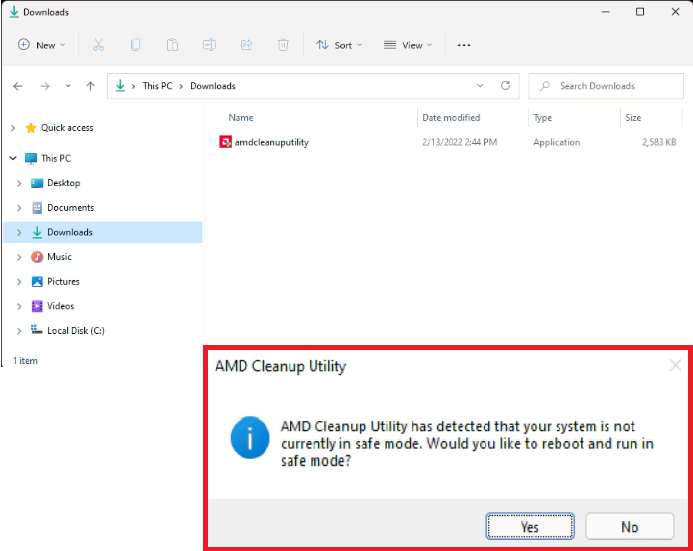693x551 pixels.
Task: Expand the Desktop tree node
Action: [19, 183]
